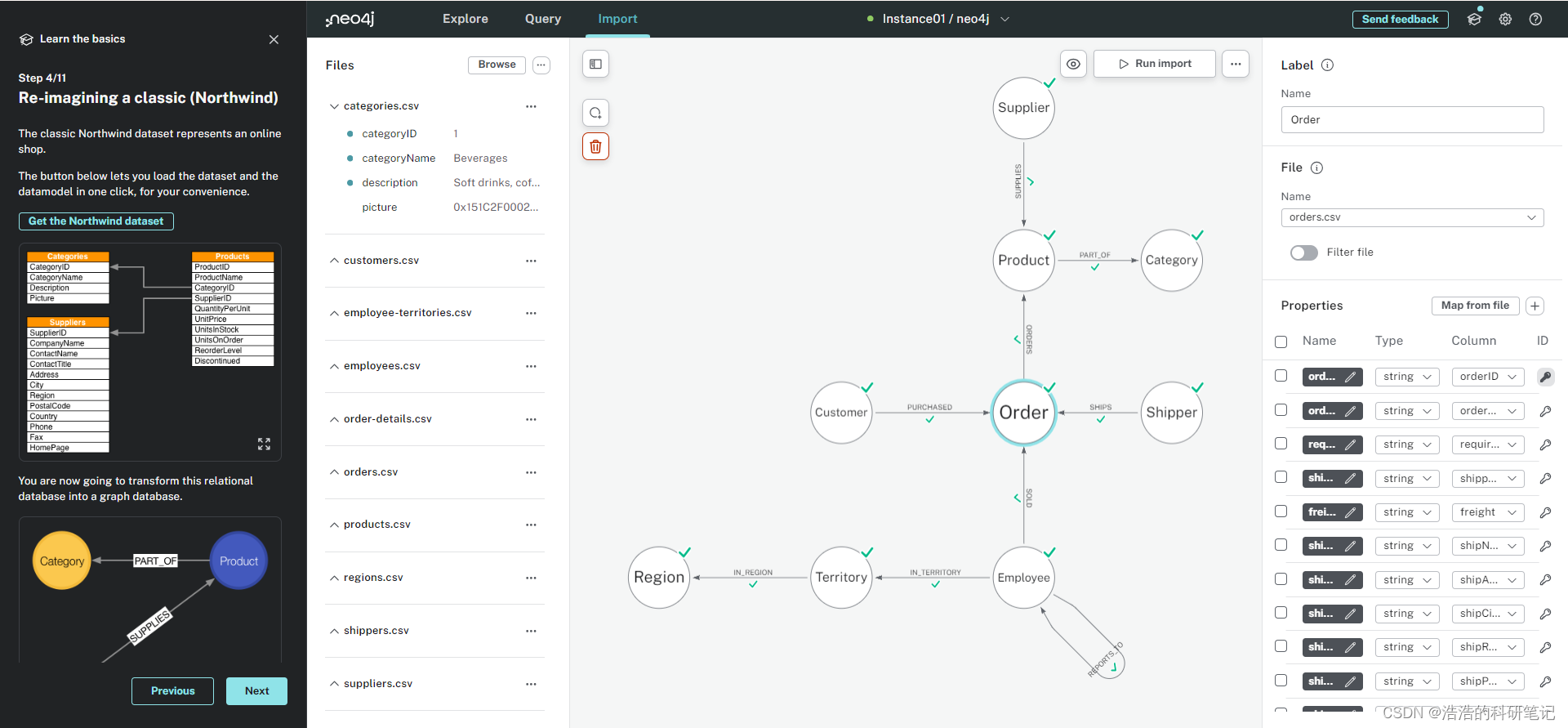Viewport: 1568px width, 728px height.
Task: Open categories.csv more options menu
Action: click(x=531, y=106)
